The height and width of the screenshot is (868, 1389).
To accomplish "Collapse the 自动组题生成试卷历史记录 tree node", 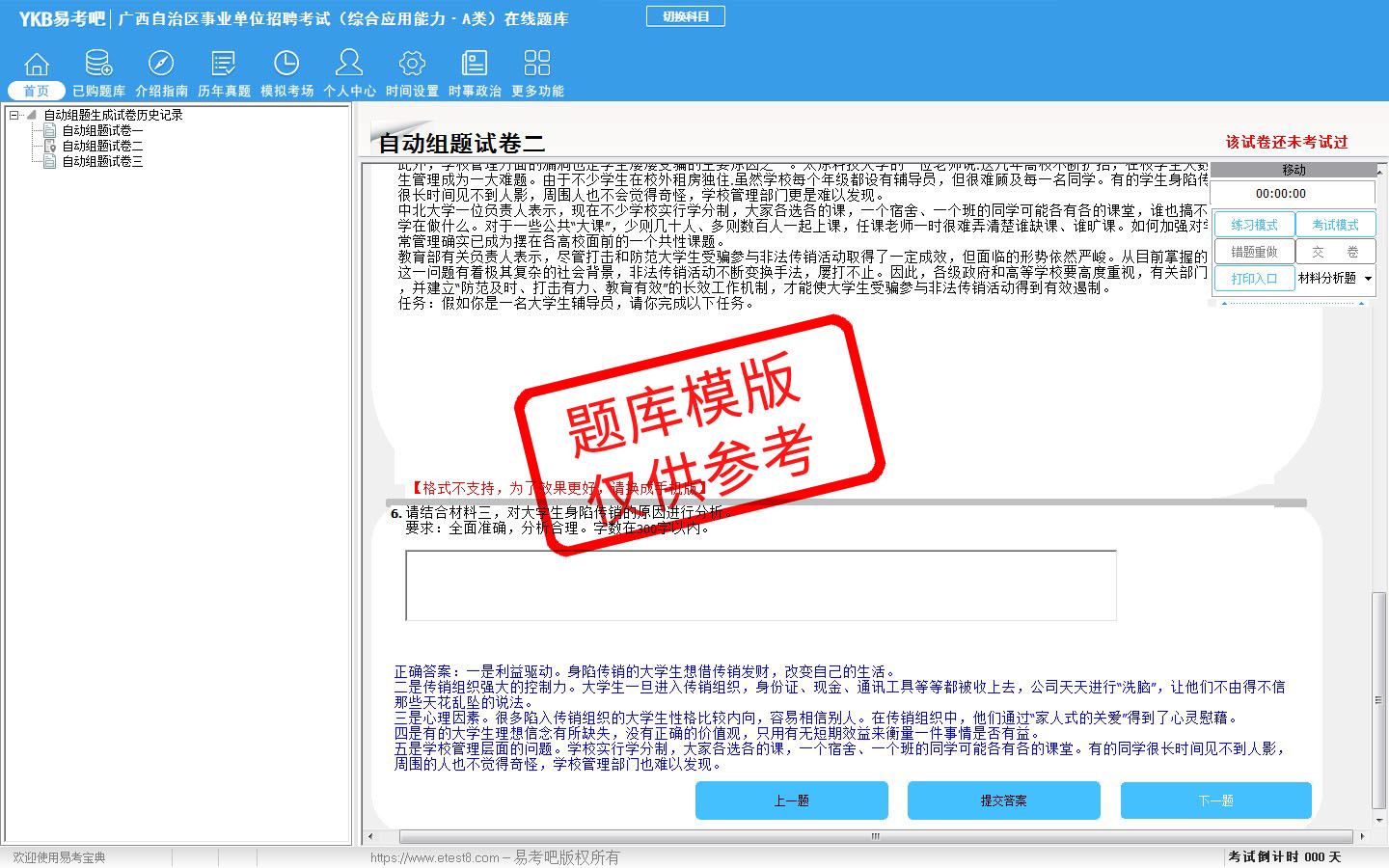I will click(x=14, y=115).
